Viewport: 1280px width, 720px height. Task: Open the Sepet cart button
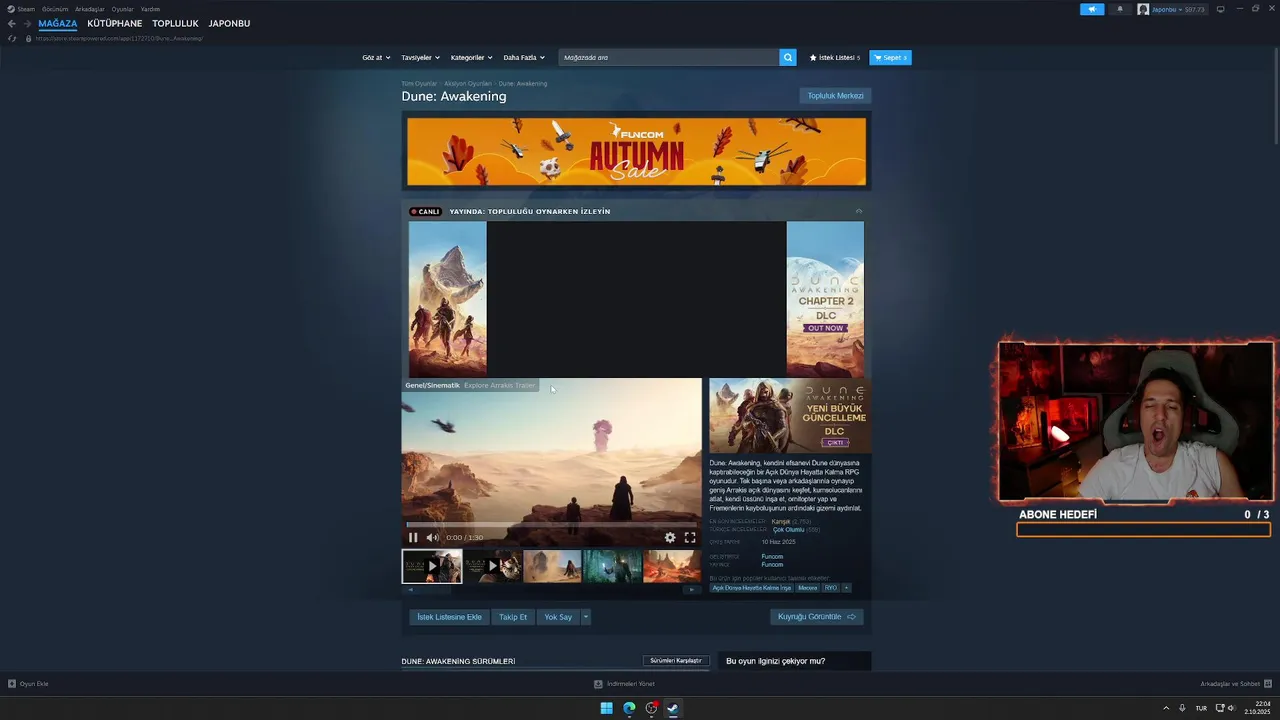coord(890,57)
